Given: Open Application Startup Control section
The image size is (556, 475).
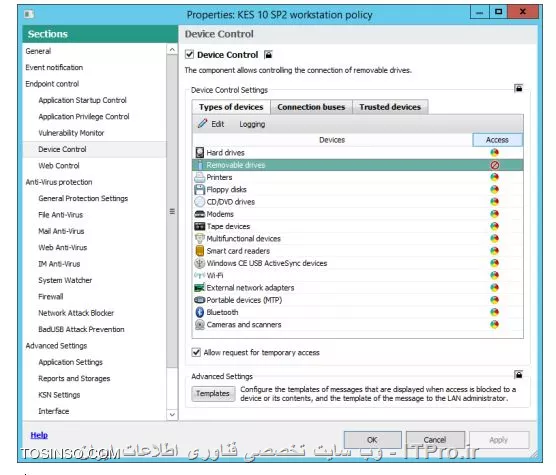Looking at the screenshot, I should pyautogui.click(x=82, y=100).
